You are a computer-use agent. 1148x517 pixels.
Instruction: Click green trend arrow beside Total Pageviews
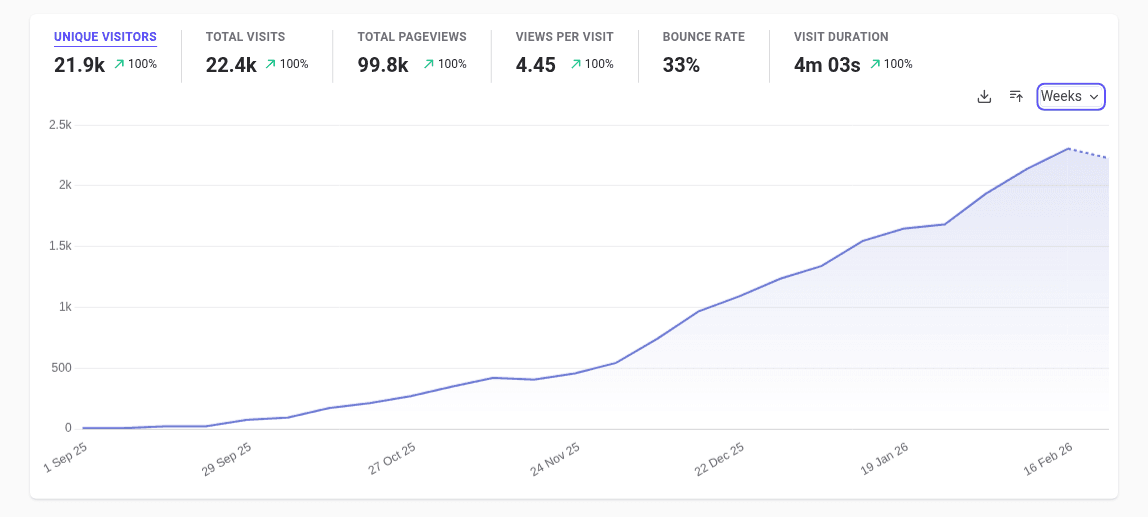point(429,64)
